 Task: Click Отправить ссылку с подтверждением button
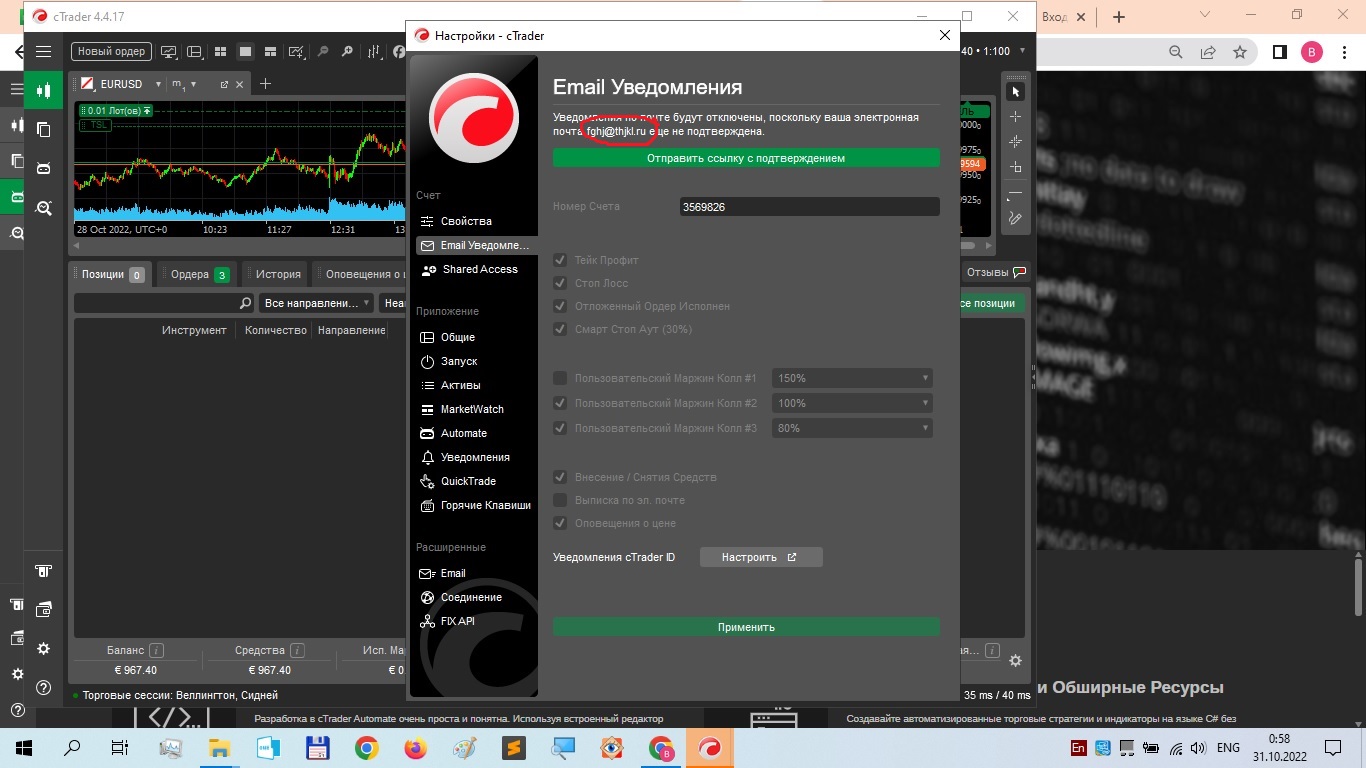pyautogui.click(x=746, y=158)
